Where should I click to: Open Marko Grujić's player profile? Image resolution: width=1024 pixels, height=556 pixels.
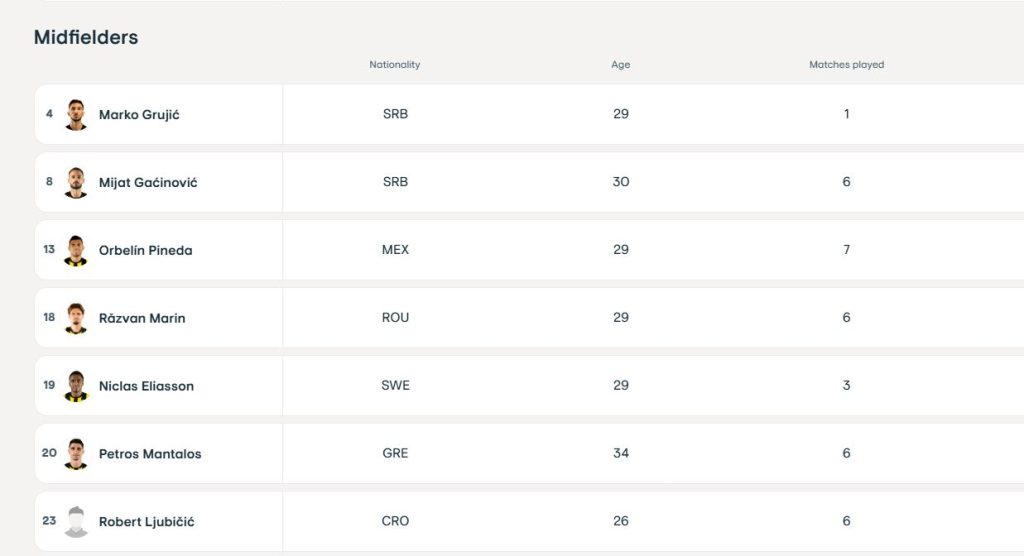139,115
